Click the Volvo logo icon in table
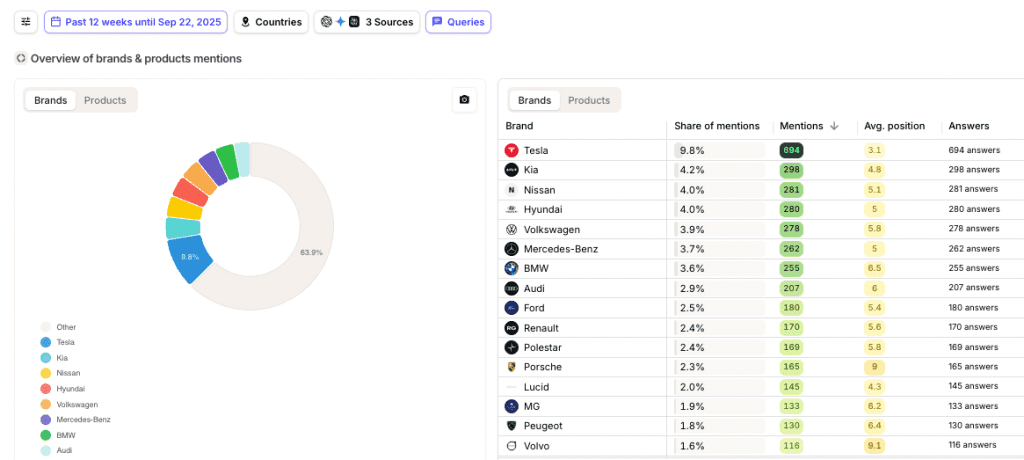The width and height of the screenshot is (1024, 460). pyautogui.click(x=511, y=446)
